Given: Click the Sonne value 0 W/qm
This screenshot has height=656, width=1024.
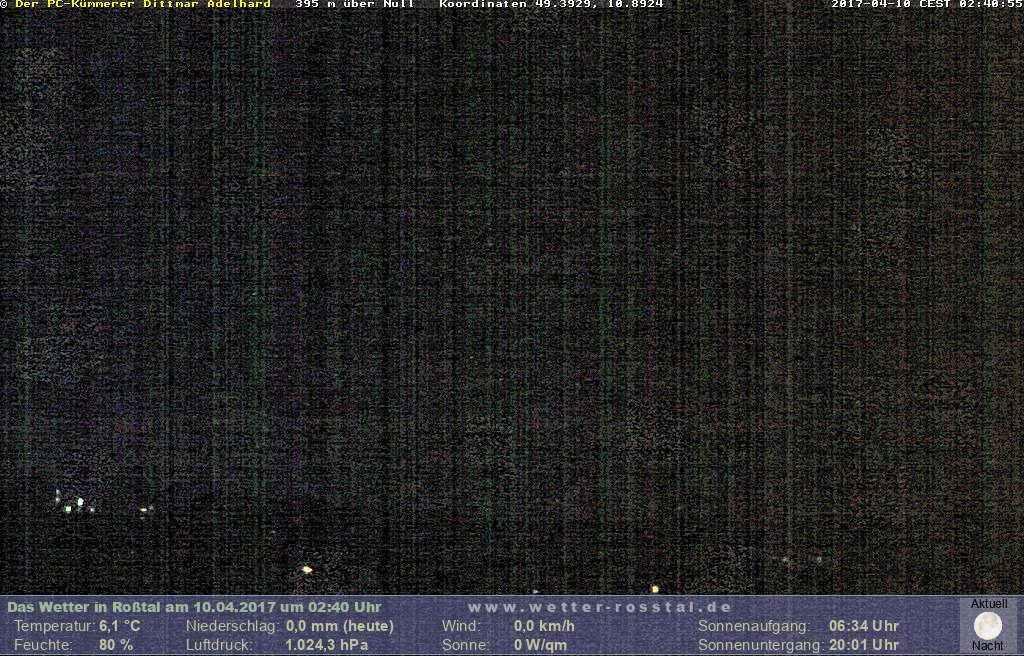Looking at the screenshot, I should tap(540, 645).
